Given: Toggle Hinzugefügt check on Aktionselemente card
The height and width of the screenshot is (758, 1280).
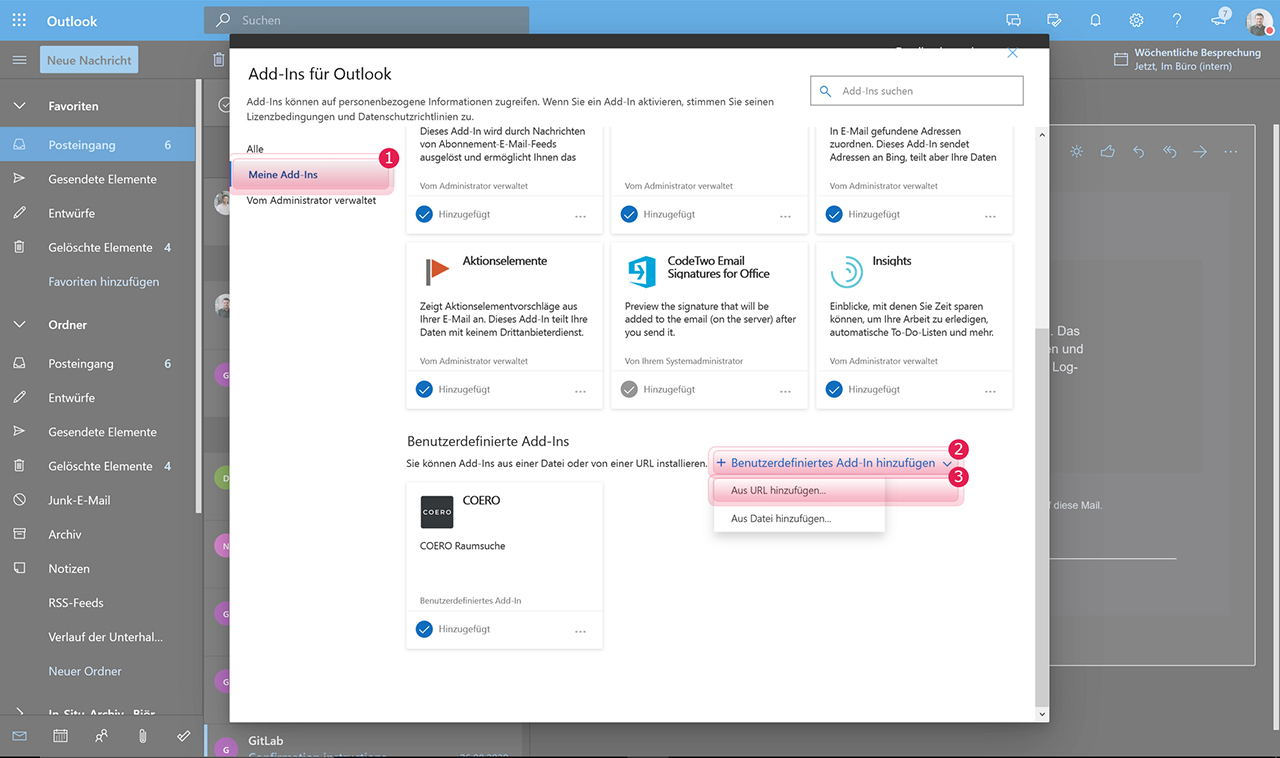Looking at the screenshot, I should [423, 389].
